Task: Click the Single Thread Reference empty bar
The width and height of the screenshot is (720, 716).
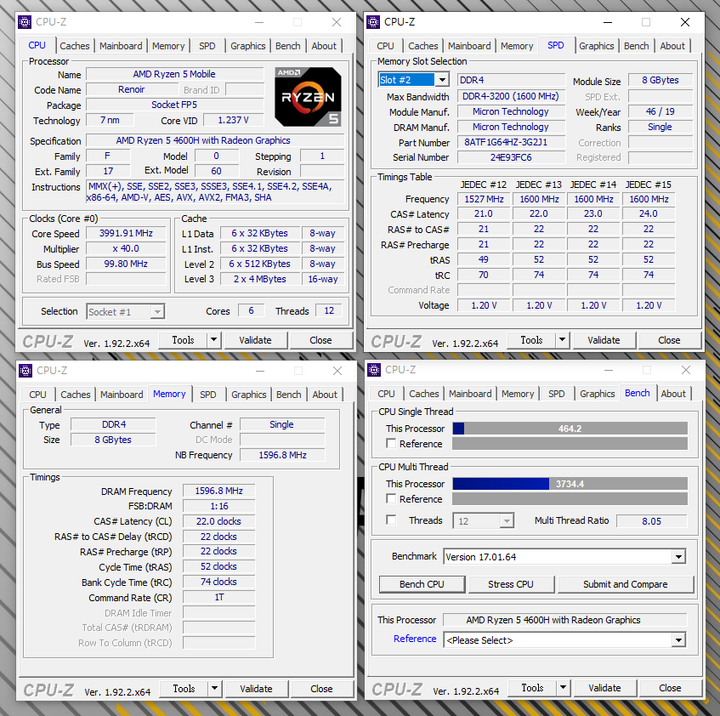Action: (570, 443)
